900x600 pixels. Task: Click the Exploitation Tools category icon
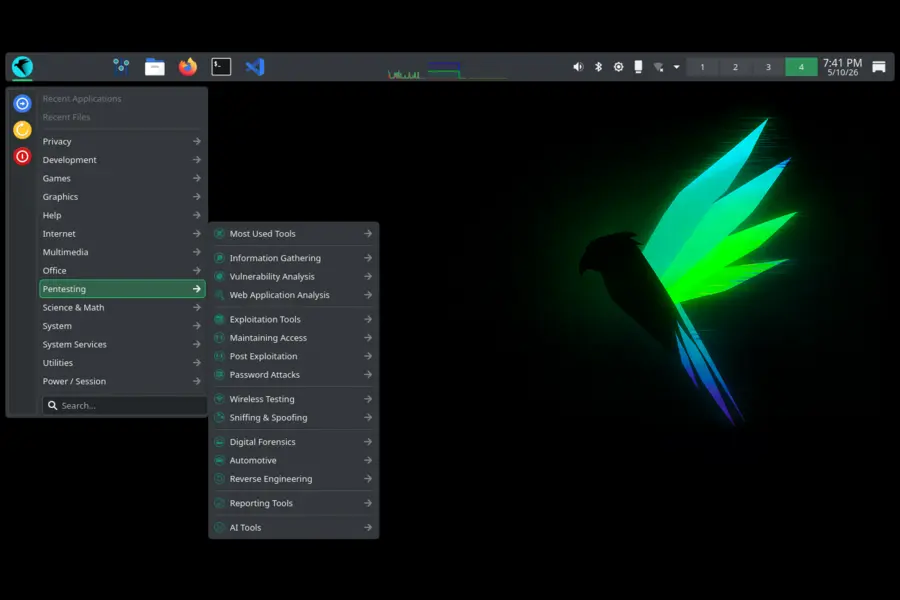click(x=219, y=319)
